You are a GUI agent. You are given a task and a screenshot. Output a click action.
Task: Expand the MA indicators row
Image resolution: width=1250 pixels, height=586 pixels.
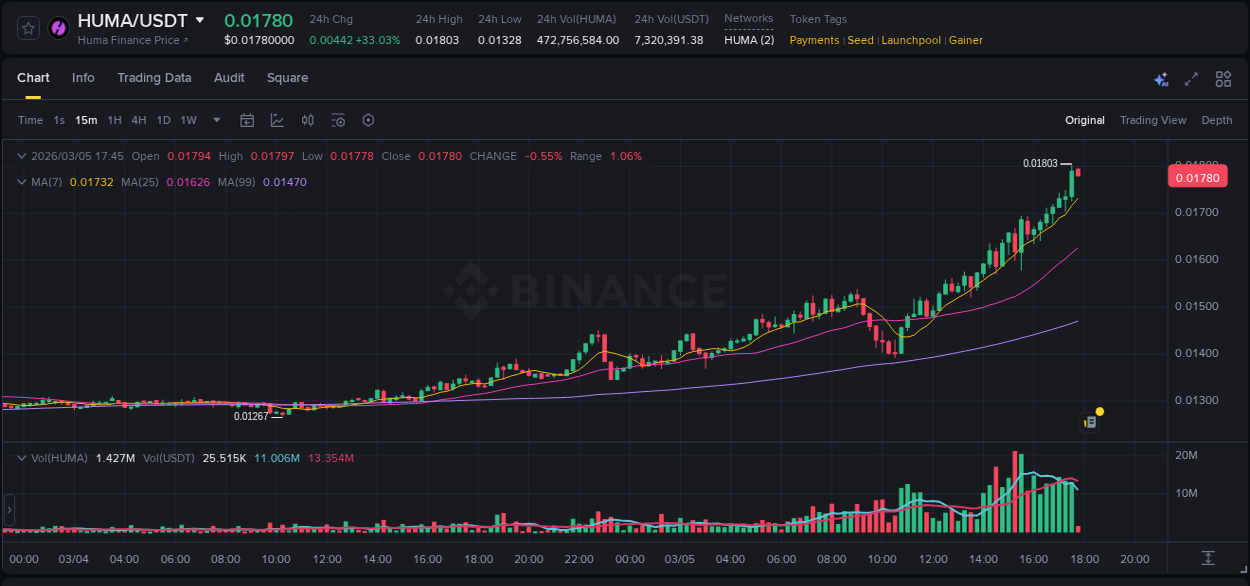coord(22,182)
